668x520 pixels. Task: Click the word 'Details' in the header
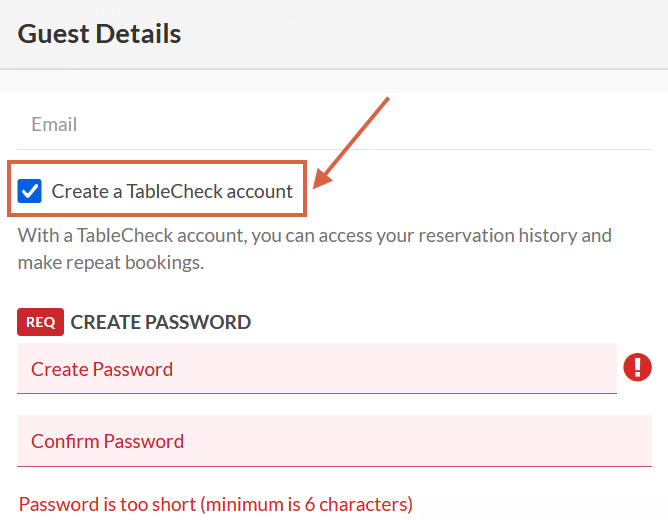tap(139, 34)
